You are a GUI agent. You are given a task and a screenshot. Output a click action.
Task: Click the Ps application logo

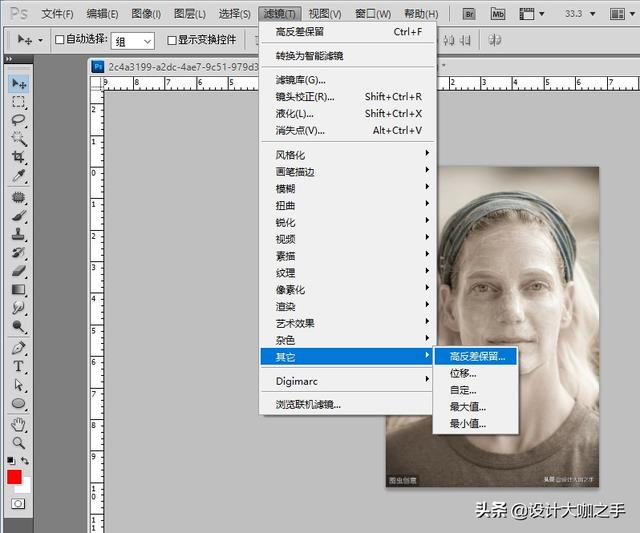pyautogui.click(x=18, y=14)
